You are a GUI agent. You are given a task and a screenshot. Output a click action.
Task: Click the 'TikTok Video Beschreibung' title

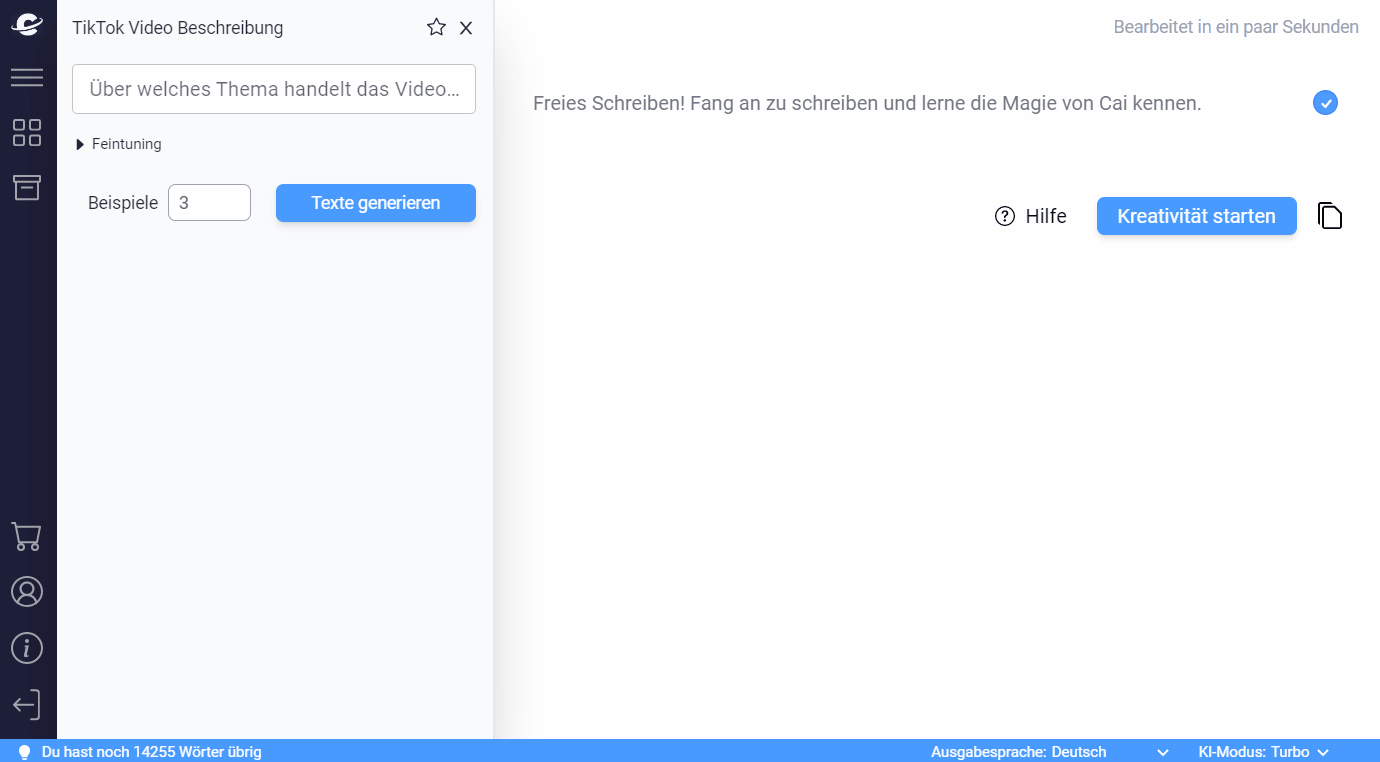point(178,28)
